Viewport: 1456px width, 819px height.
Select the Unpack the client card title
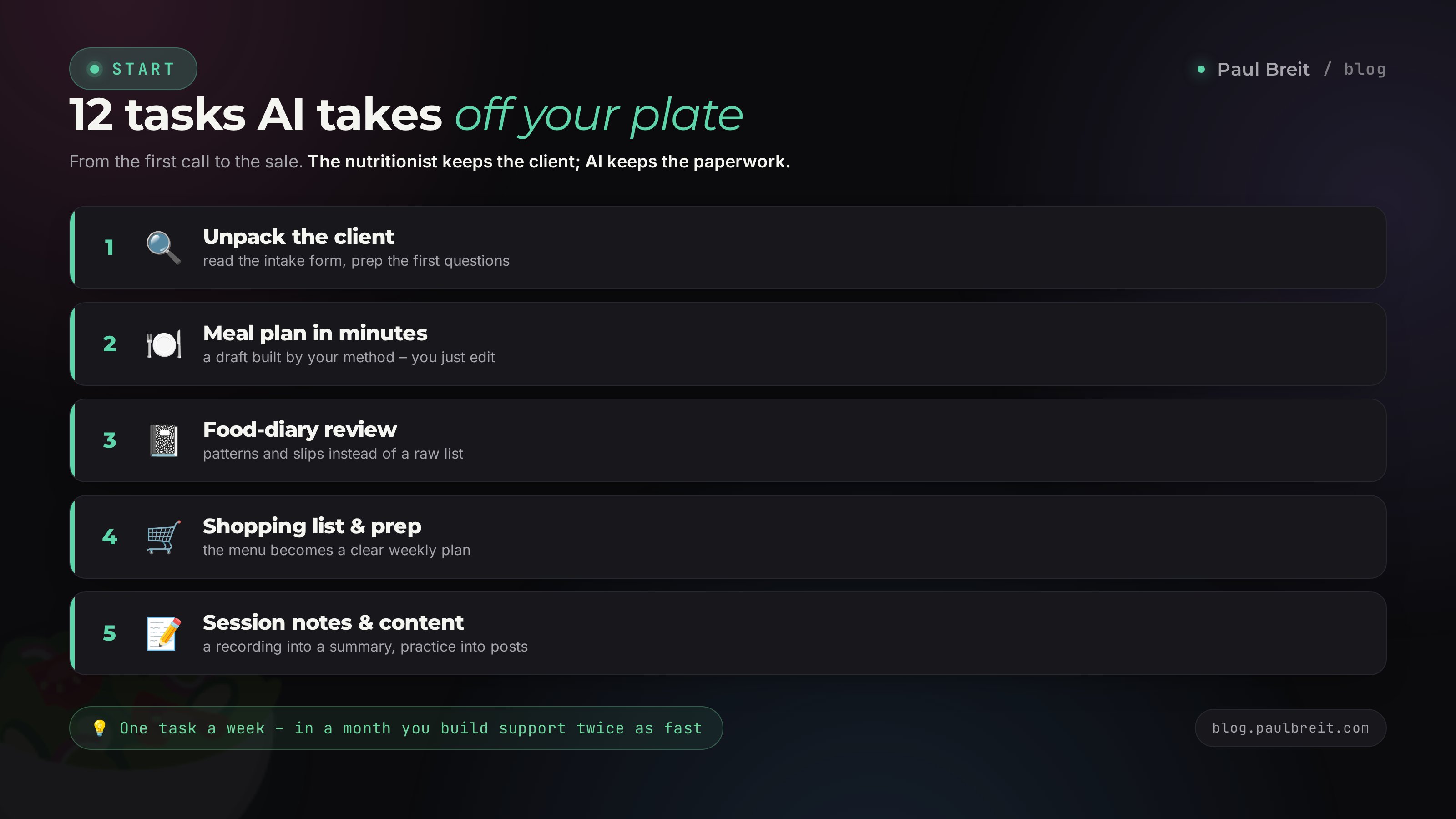click(298, 237)
